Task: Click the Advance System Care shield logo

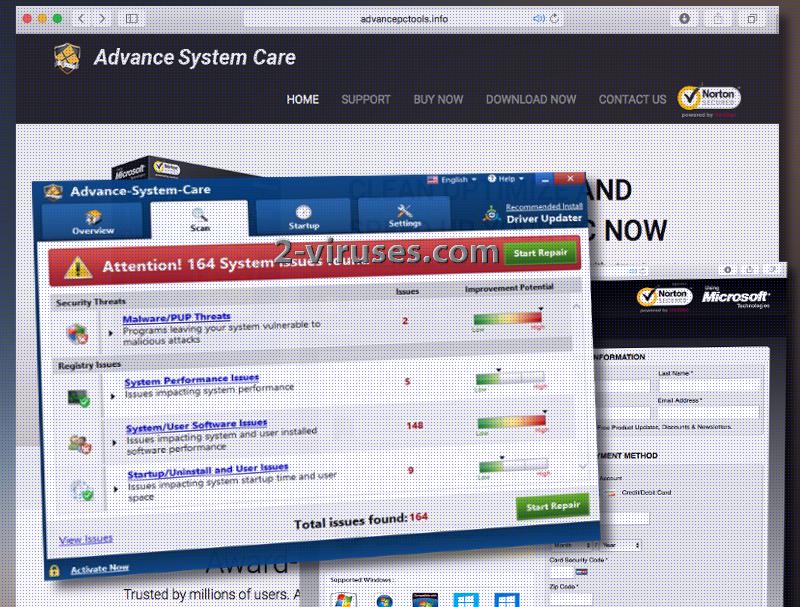Action: [x=67, y=58]
